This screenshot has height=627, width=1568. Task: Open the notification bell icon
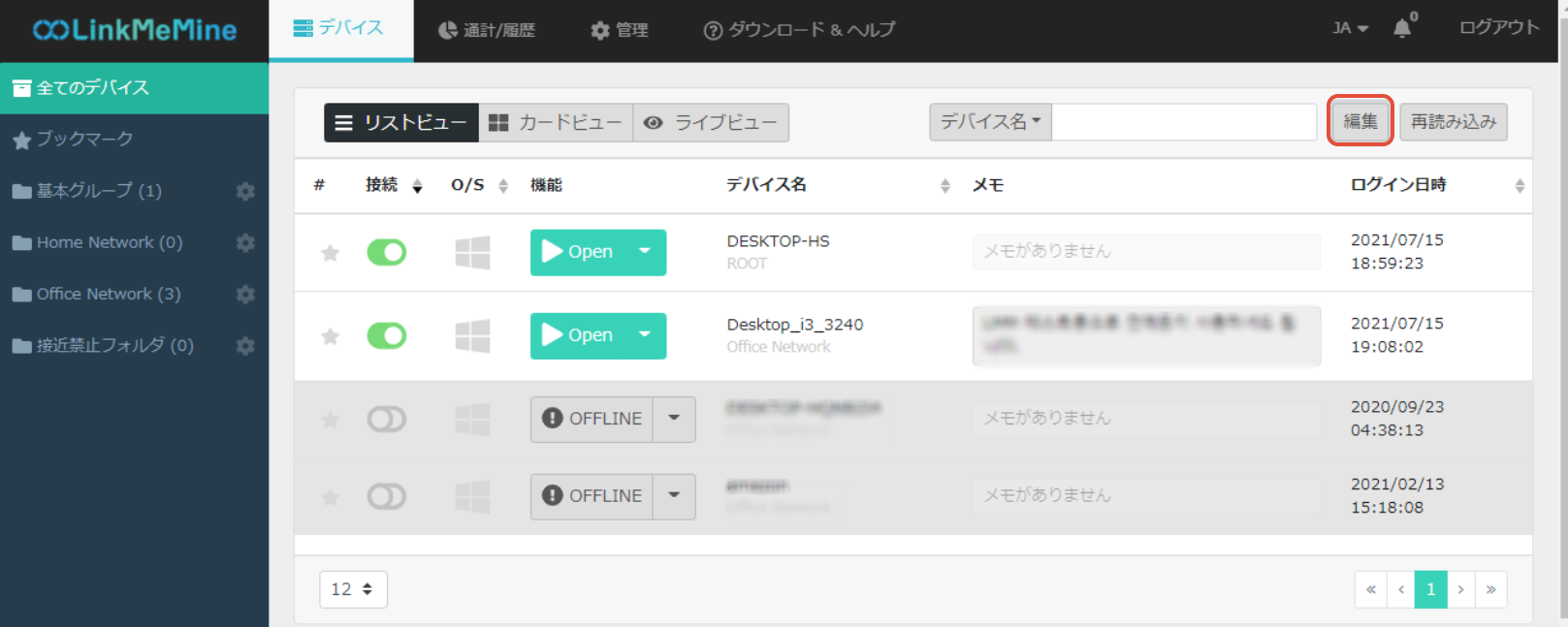click(1402, 28)
